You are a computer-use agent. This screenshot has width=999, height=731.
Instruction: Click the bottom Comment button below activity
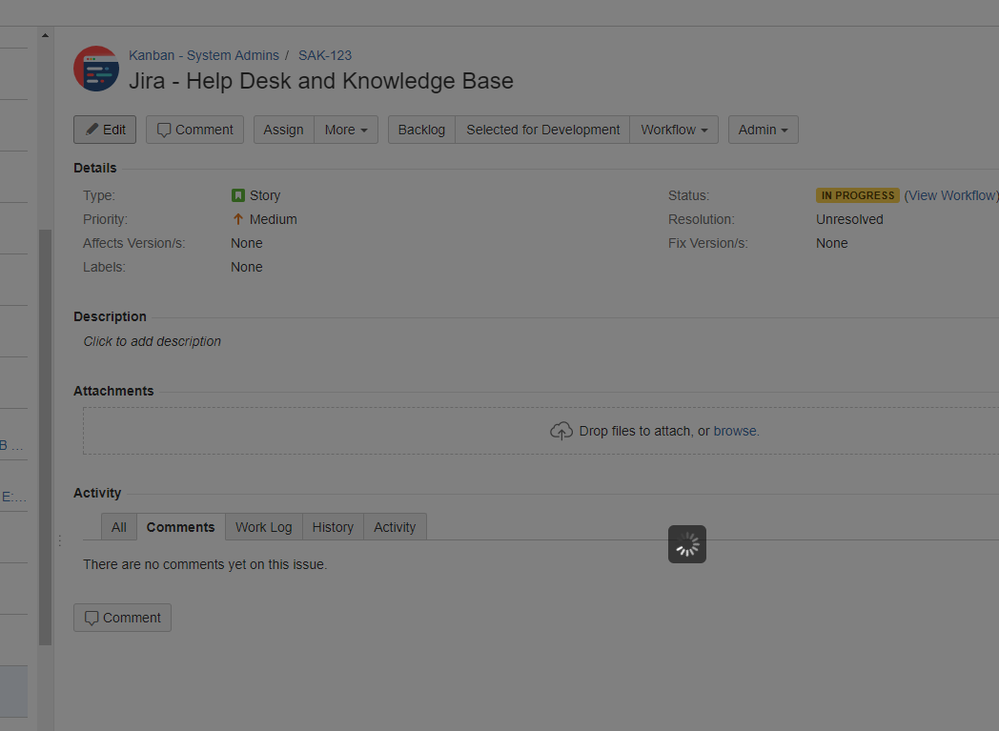[x=122, y=618]
